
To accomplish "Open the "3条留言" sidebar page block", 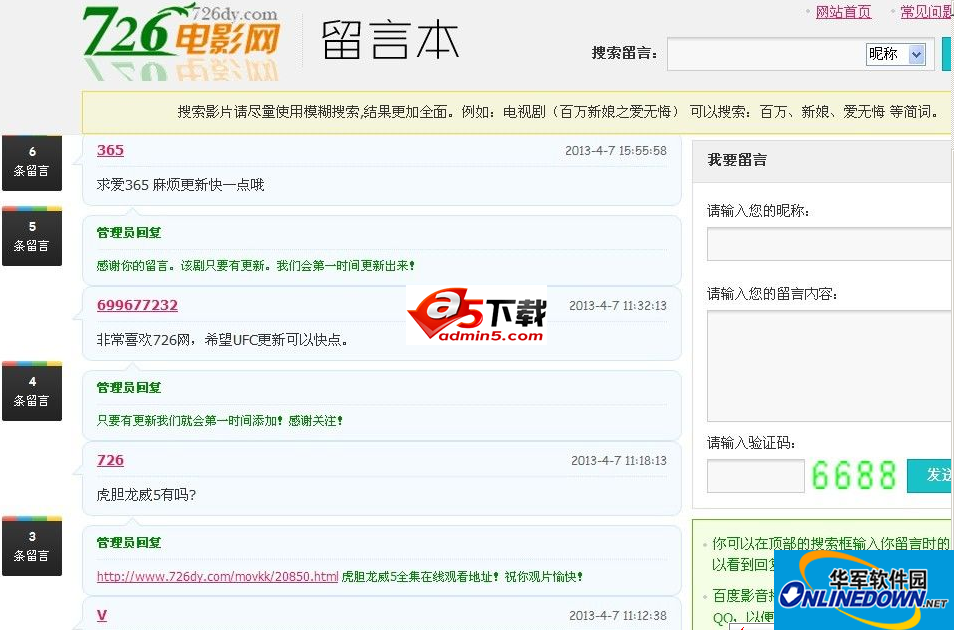I will pos(31,546).
